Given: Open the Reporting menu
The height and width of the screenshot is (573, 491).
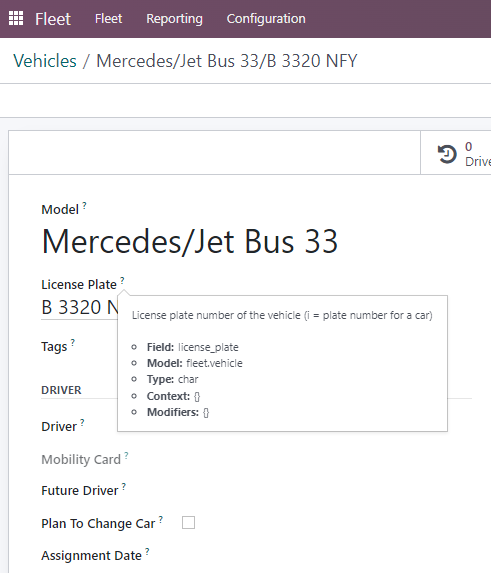Looking at the screenshot, I should coord(174,18).
